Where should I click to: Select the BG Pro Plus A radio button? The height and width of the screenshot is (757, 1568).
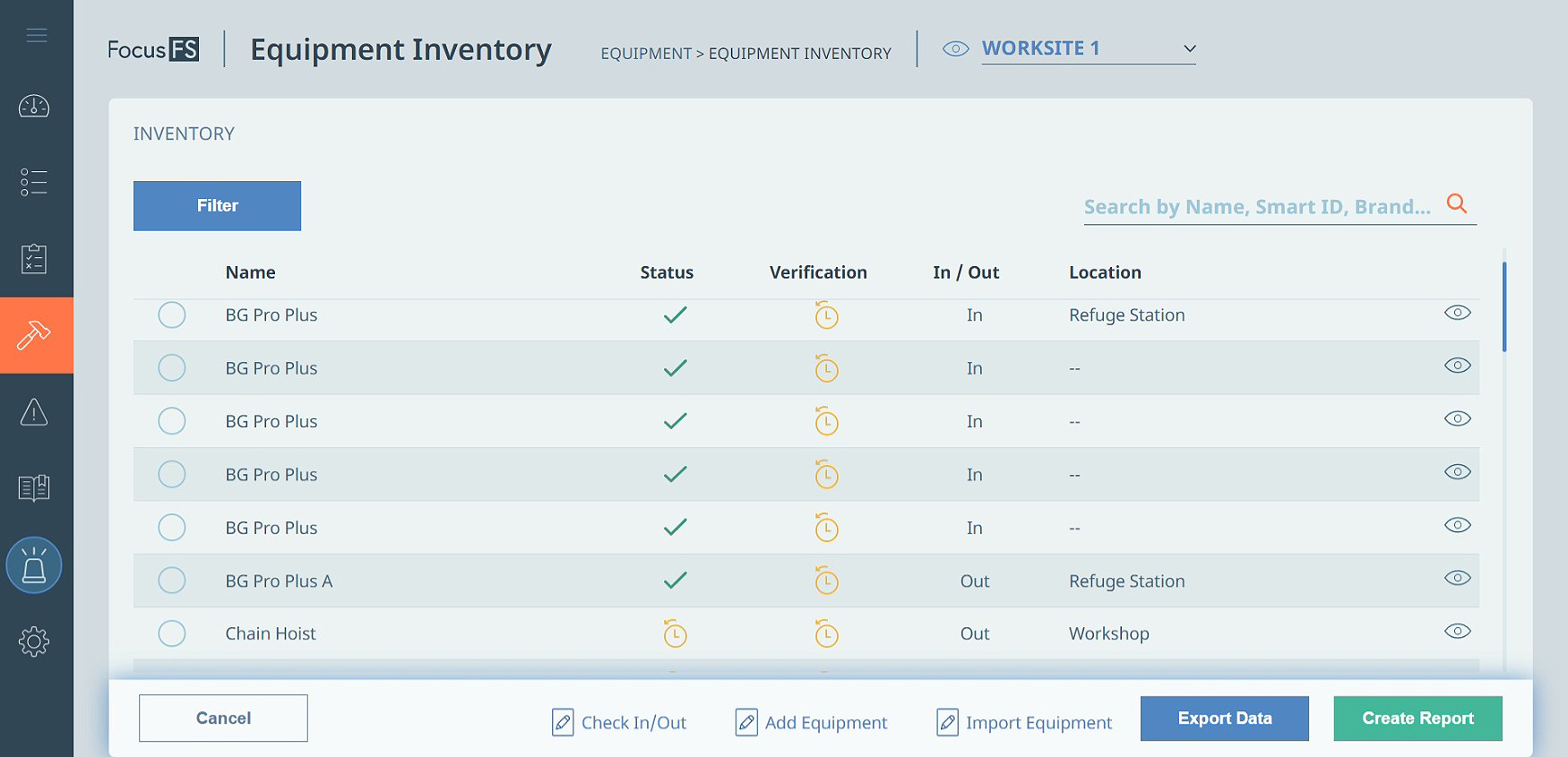pos(172,581)
